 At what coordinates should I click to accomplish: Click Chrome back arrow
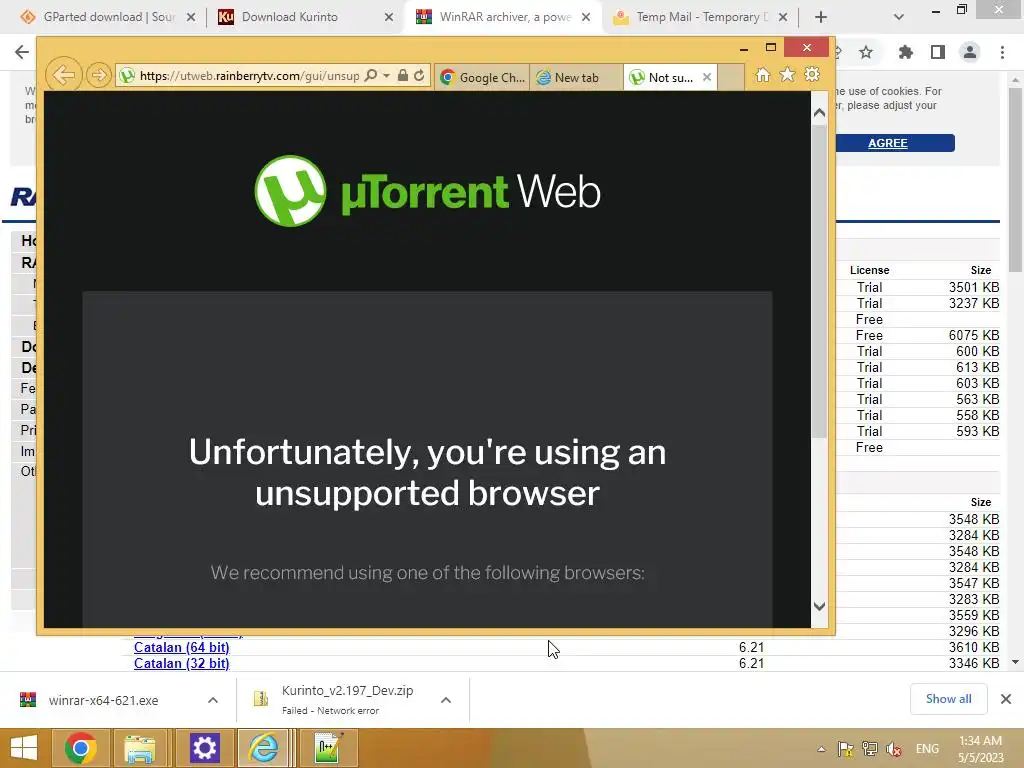click(x=22, y=52)
